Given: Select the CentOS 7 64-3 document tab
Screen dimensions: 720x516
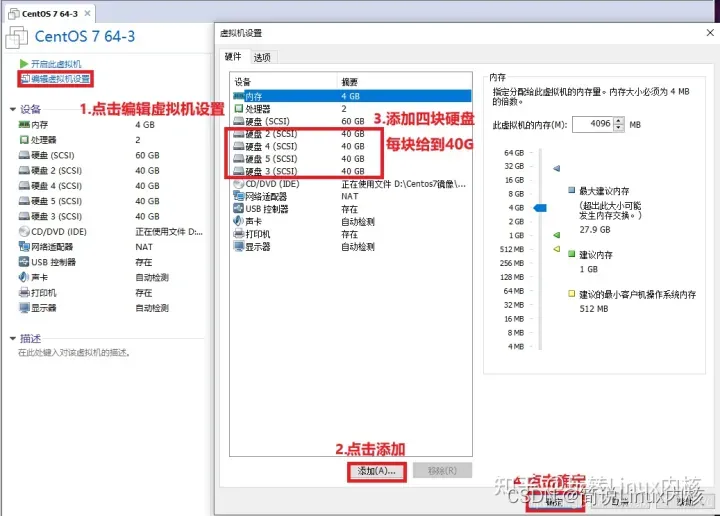Looking at the screenshot, I should [50, 14].
